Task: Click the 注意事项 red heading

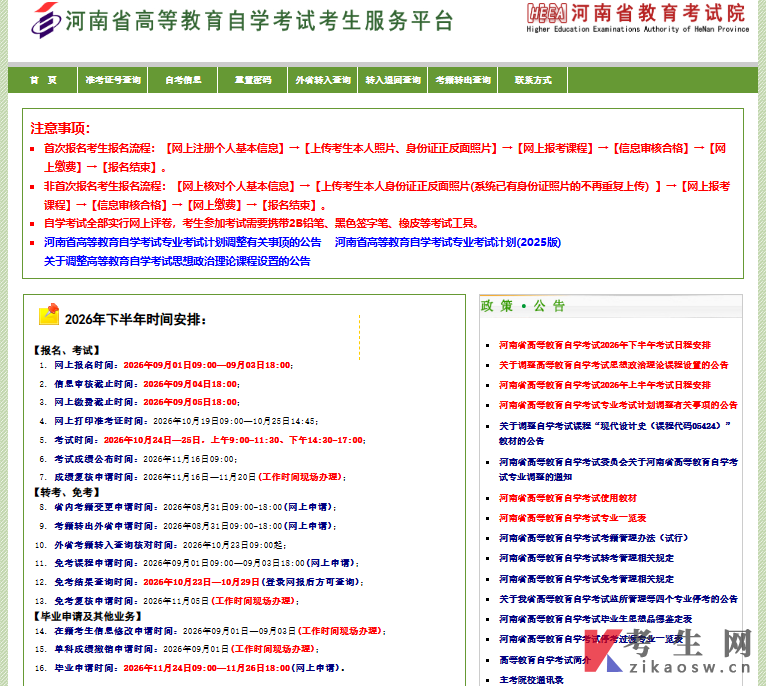Action: [60, 129]
